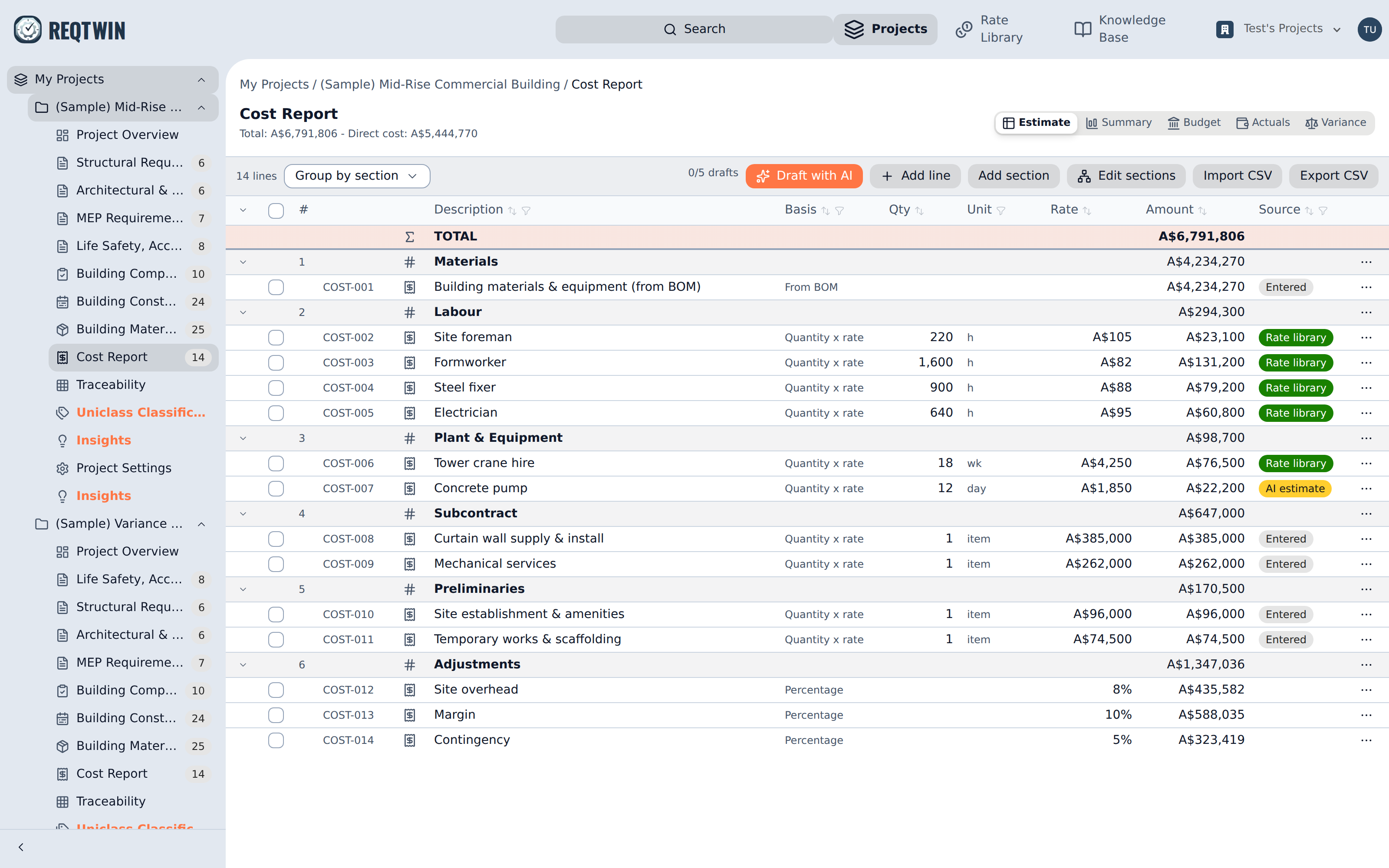Click the Search field
The height and width of the screenshot is (868, 1389).
(x=694, y=29)
